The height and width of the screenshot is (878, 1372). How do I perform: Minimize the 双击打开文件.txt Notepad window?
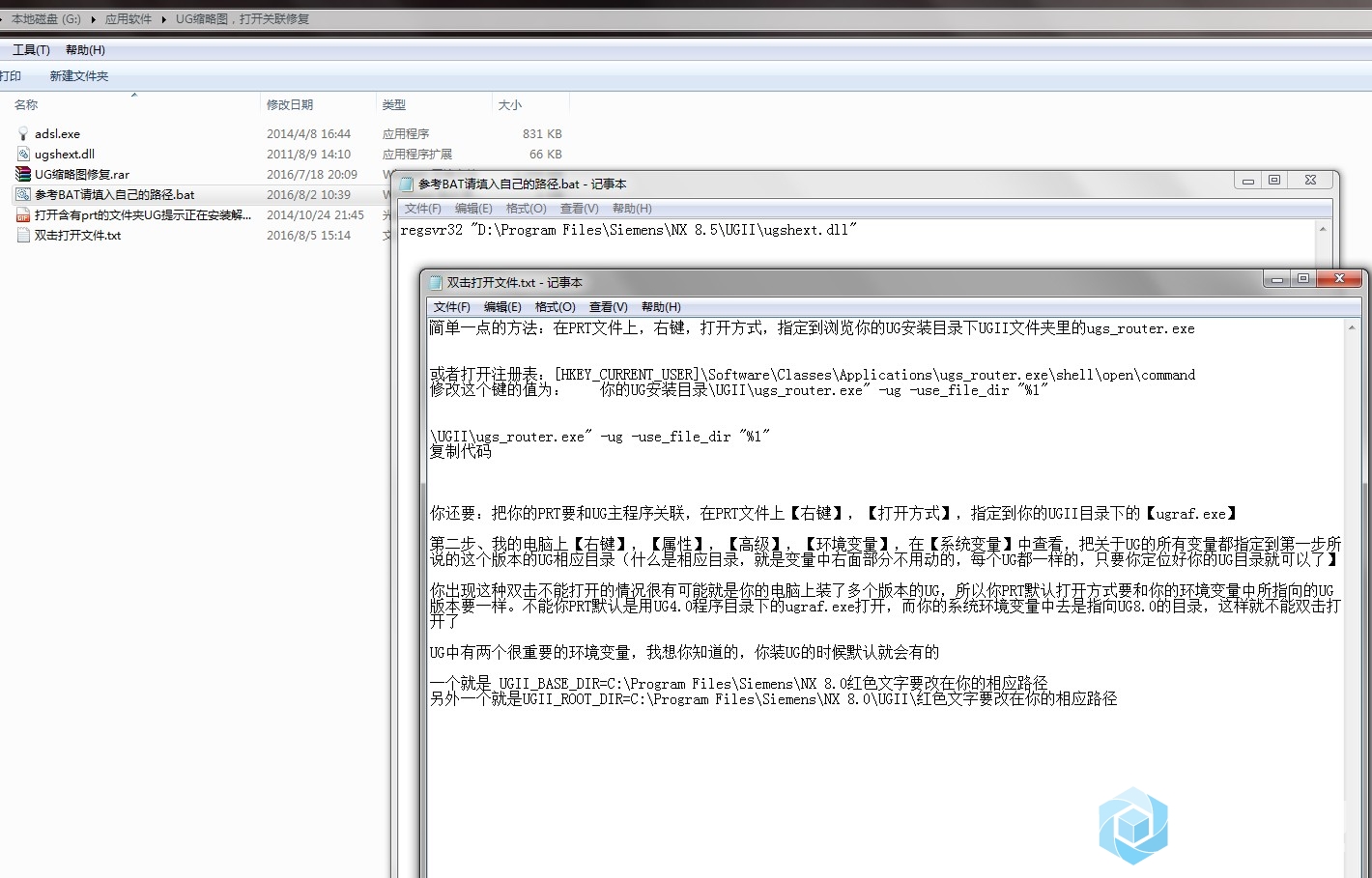pos(1277,279)
